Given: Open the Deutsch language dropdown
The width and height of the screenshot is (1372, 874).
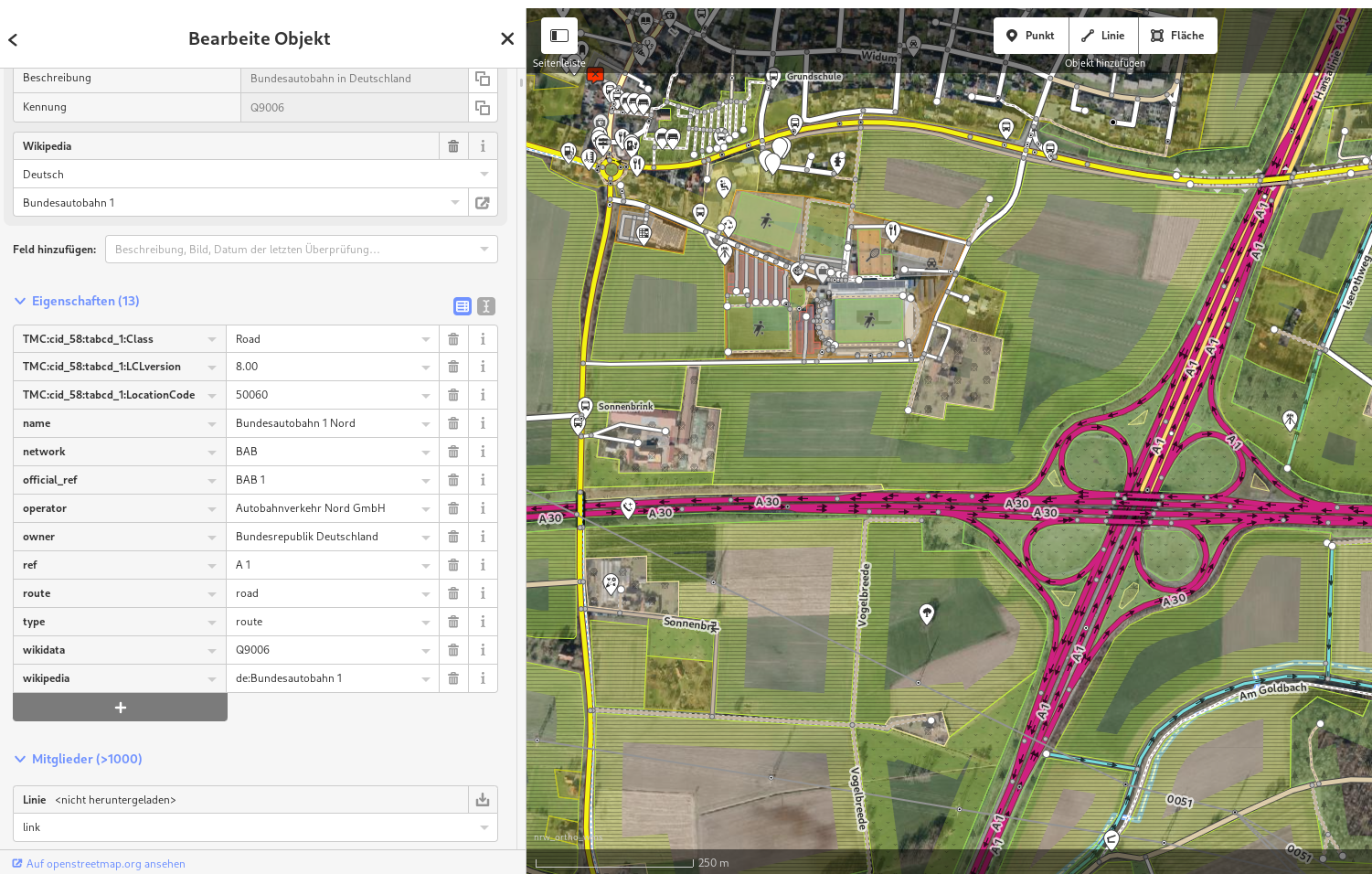Looking at the screenshot, I should point(484,175).
